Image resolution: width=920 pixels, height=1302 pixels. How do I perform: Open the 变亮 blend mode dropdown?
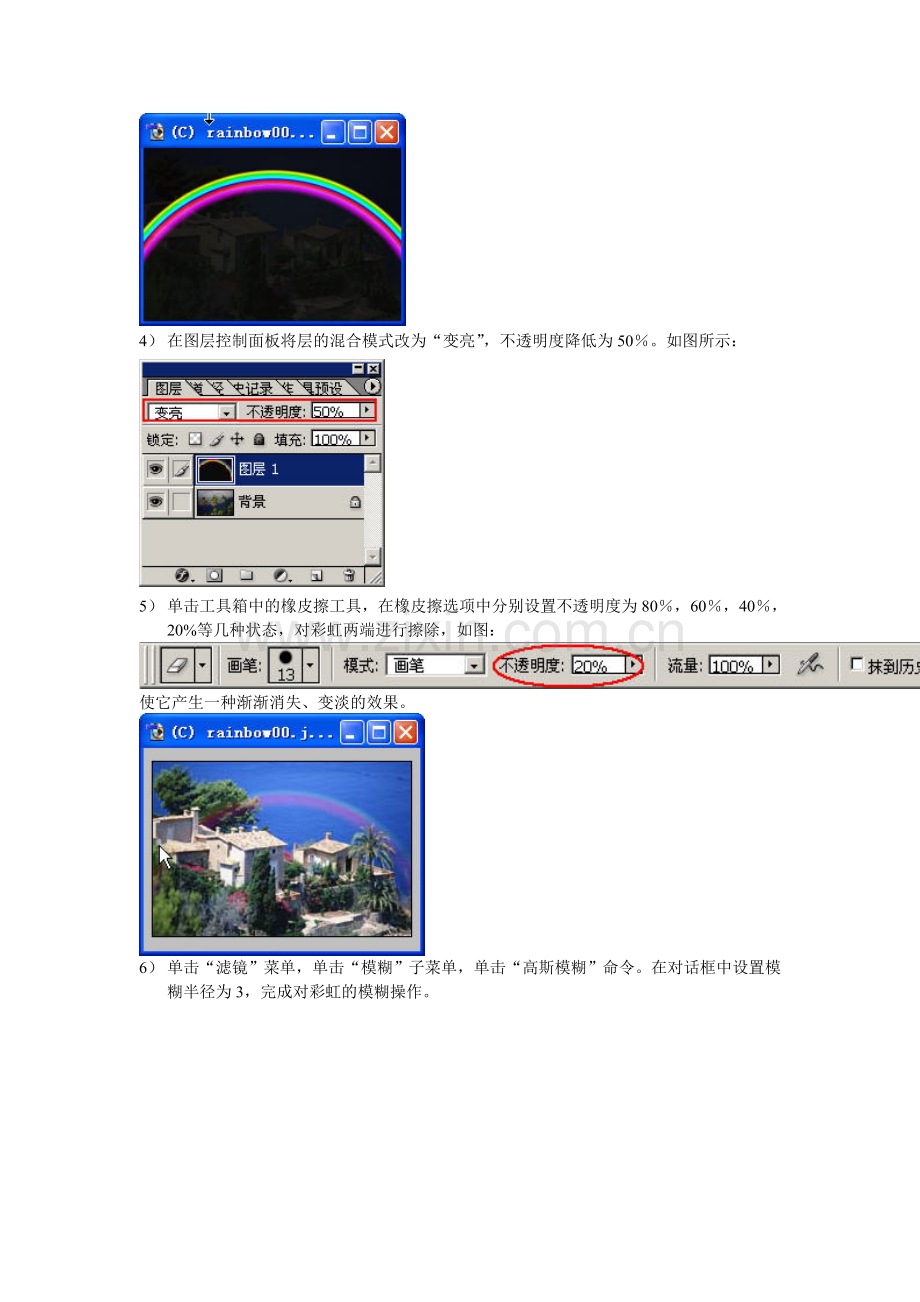coord(226,412)
